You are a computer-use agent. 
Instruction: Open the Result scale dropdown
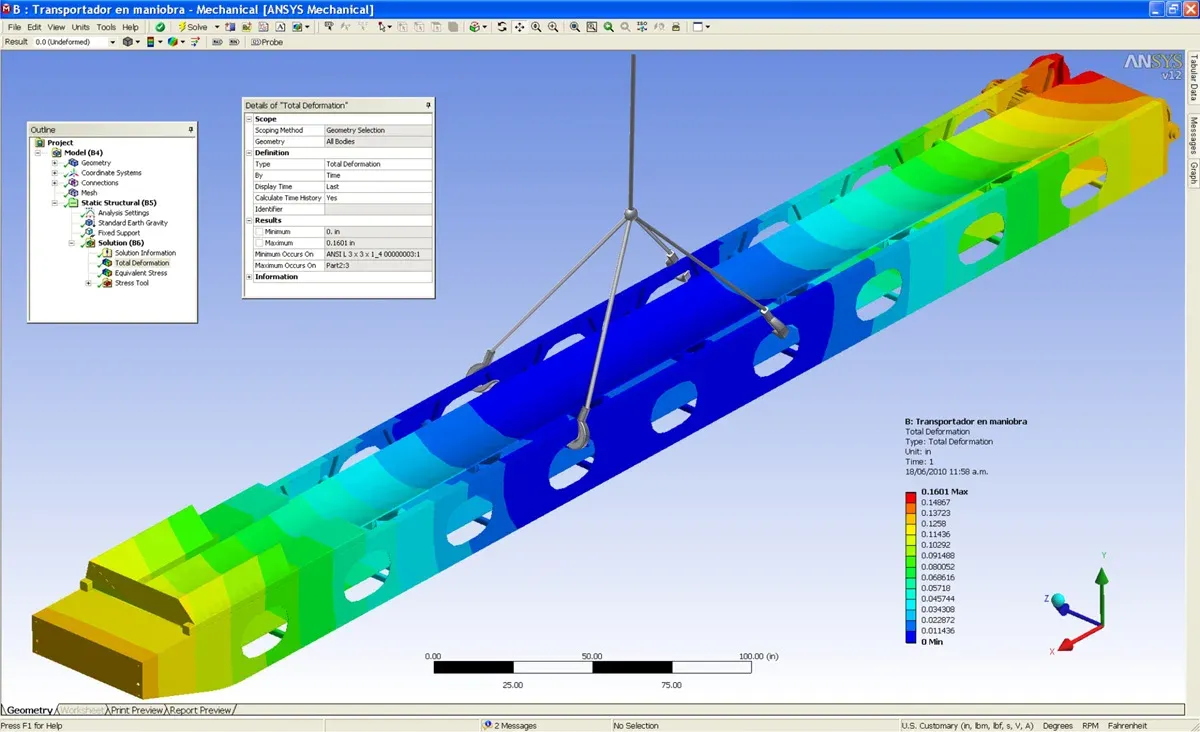coord(111,42)
